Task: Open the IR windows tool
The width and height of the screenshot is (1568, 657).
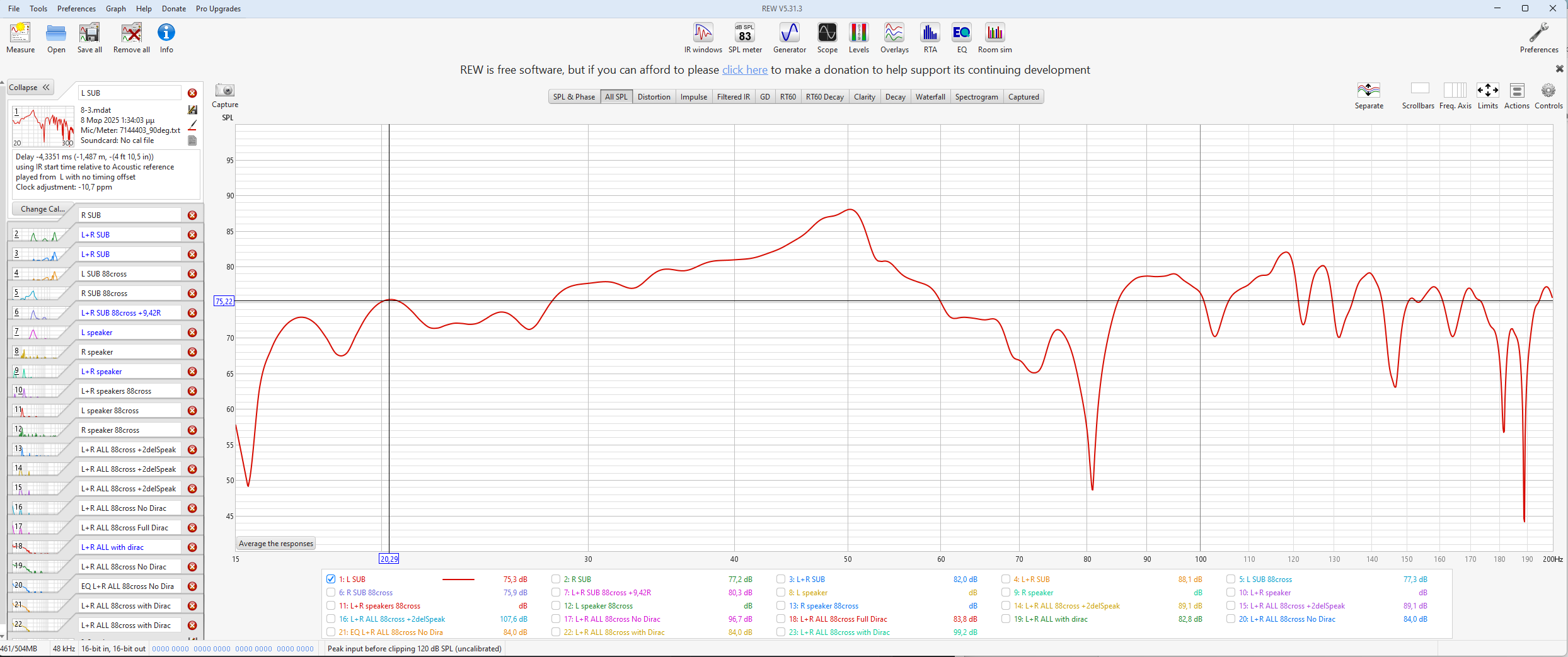Action: 703,38
